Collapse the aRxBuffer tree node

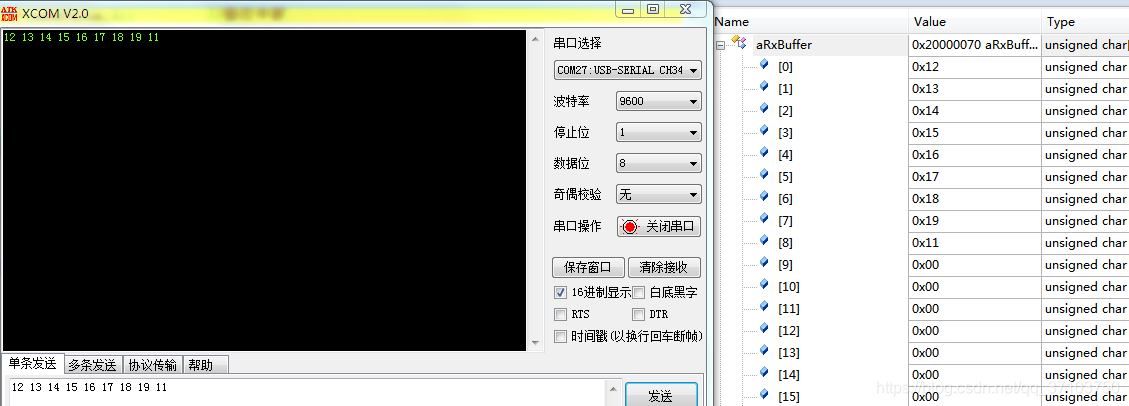point(720,45)
